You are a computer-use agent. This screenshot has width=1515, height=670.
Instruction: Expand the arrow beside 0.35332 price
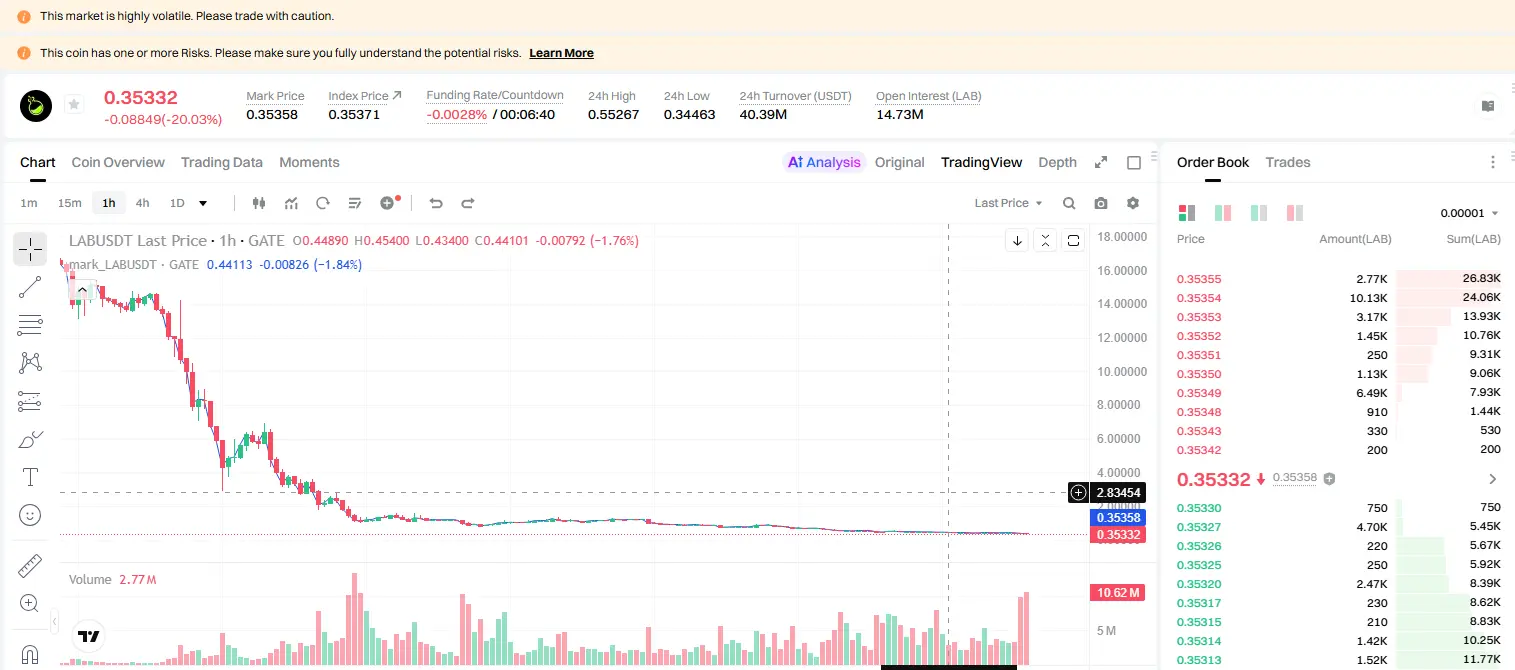[1493, 479]
